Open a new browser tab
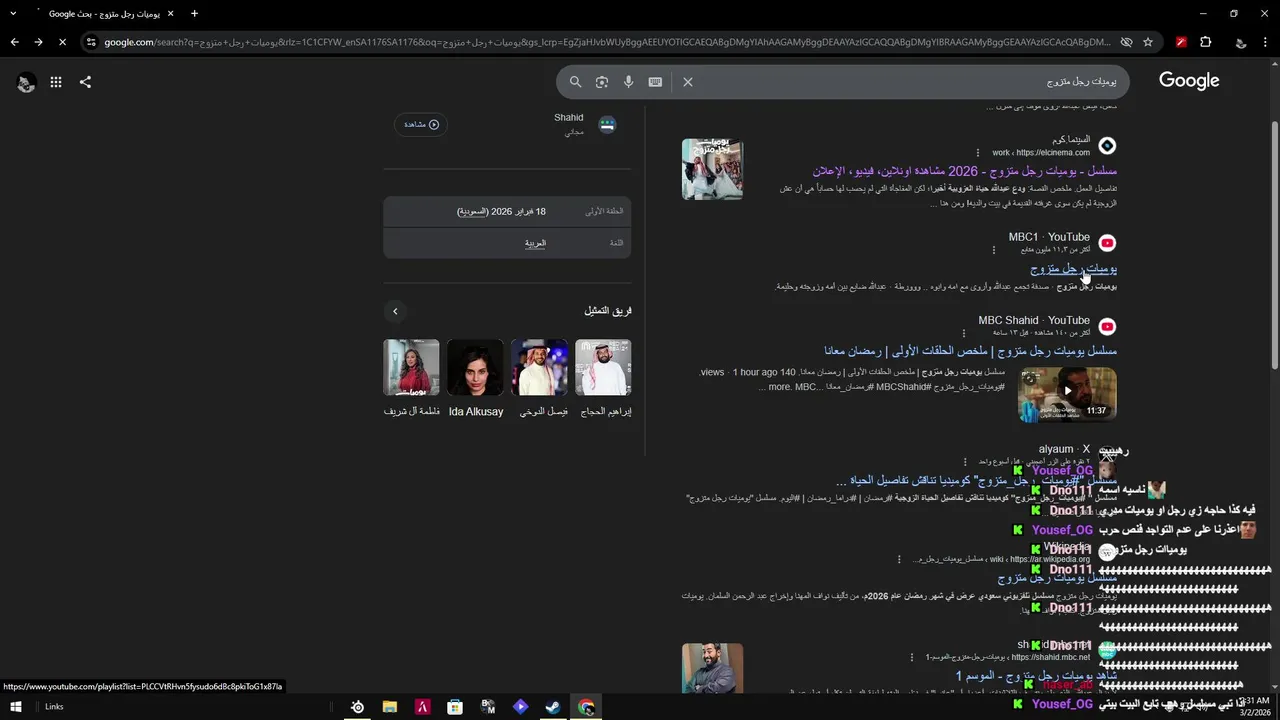Screen dimensions: 1280x720 point(194,14)
